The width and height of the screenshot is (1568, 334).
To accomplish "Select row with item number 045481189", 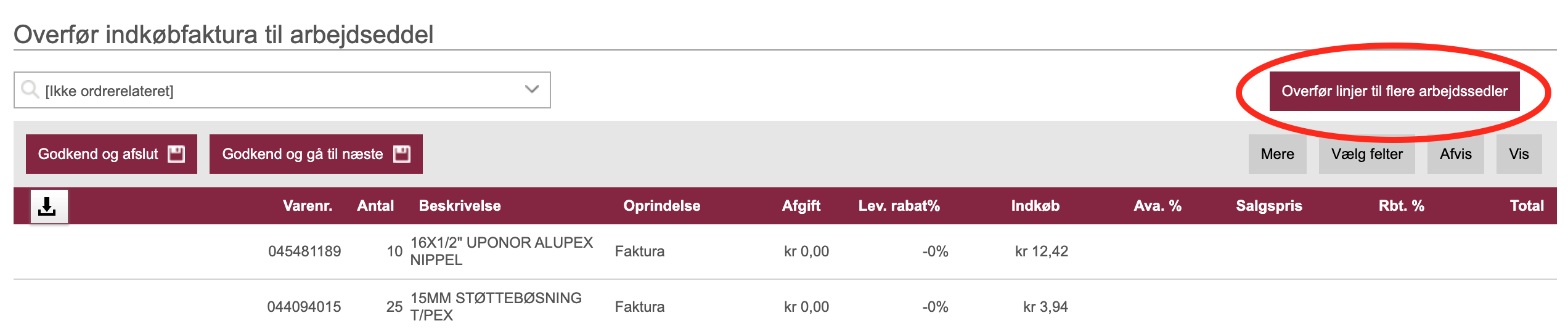I will 785,251.
